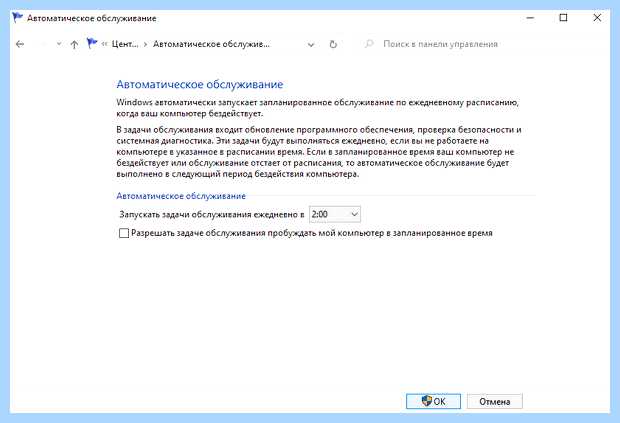Screen dimensions: 620x423
Task: Click the 'Автоматическое обслуживание' section label
Action: tap(181, 196)
